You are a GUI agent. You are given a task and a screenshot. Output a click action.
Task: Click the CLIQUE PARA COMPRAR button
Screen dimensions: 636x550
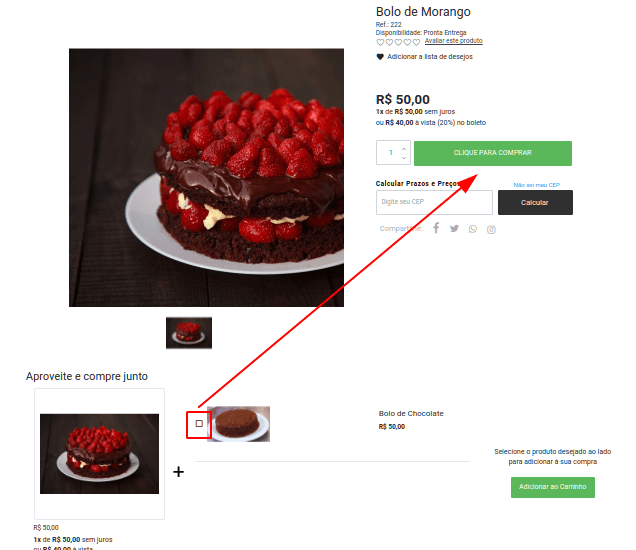493,153
